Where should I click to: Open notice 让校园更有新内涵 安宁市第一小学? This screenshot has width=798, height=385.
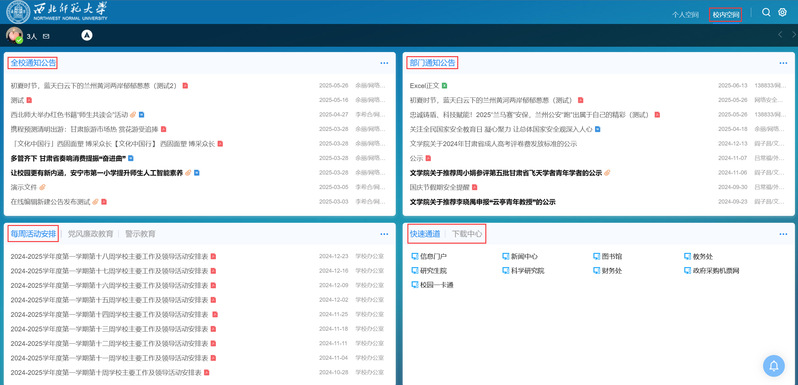coord(97,173)
